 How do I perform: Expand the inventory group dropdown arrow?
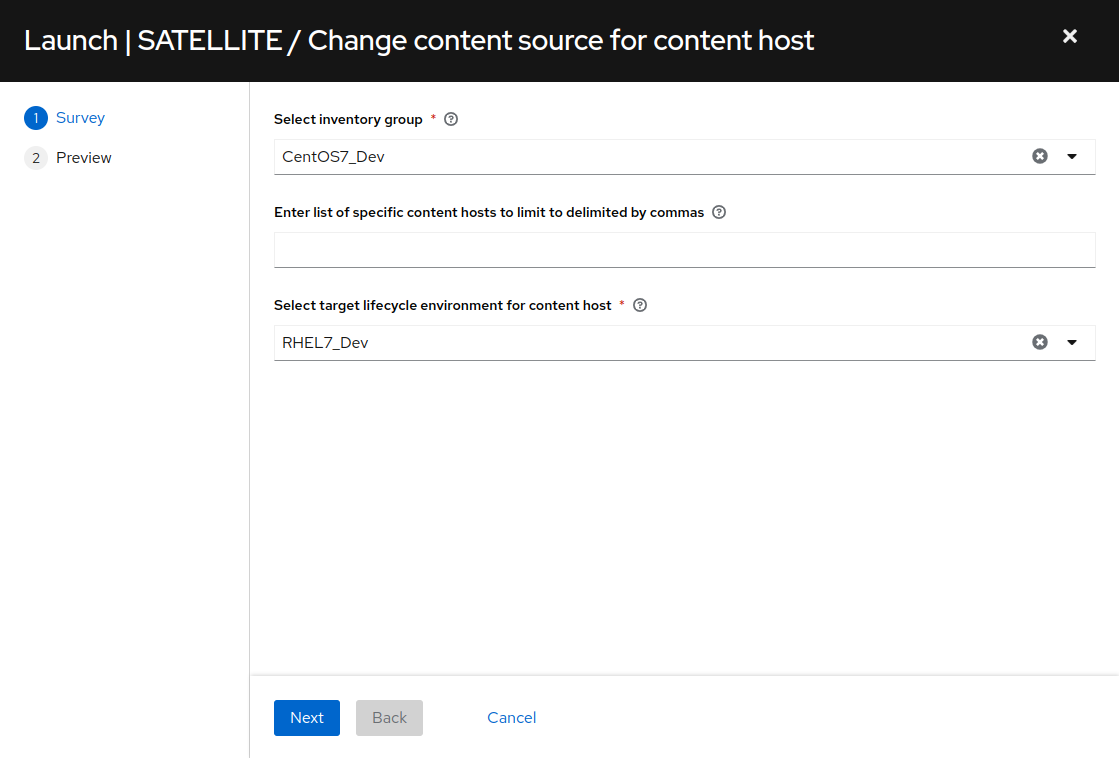click(x=1072, y=156)
